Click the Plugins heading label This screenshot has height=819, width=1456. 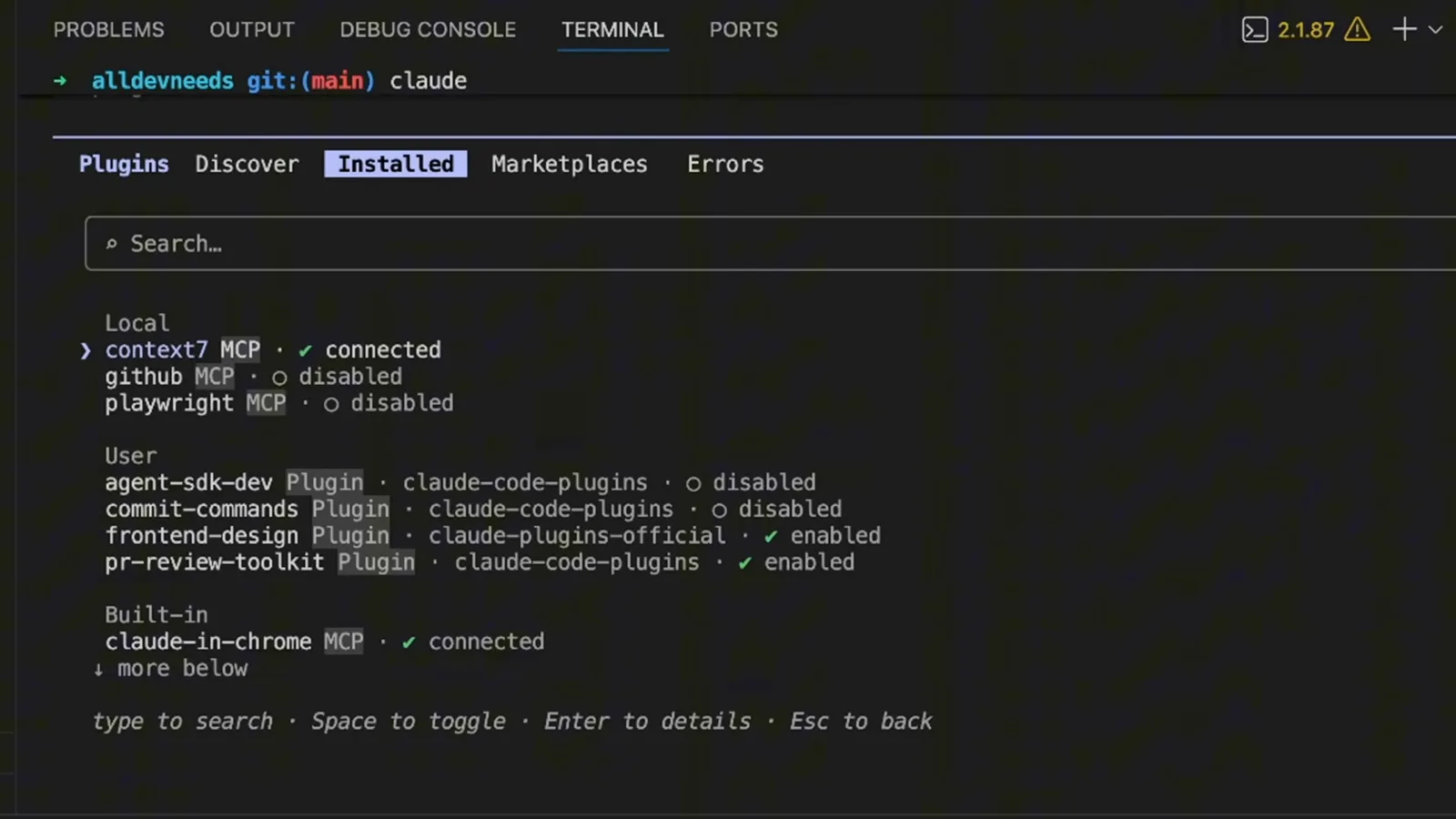[124, 164]
